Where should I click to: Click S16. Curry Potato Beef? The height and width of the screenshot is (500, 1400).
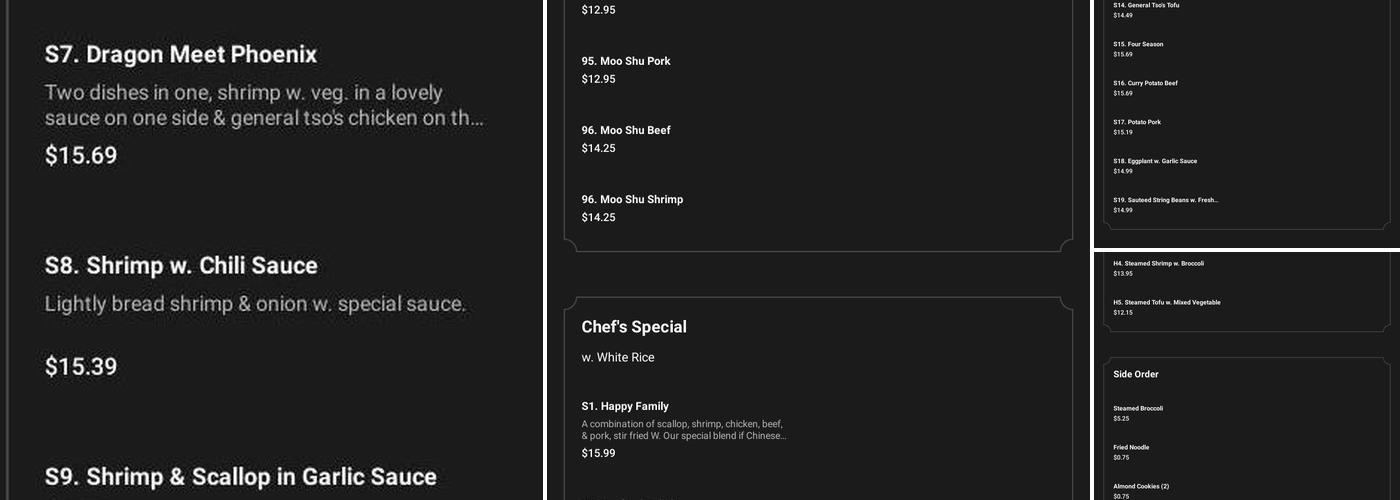coord(1145,83)
